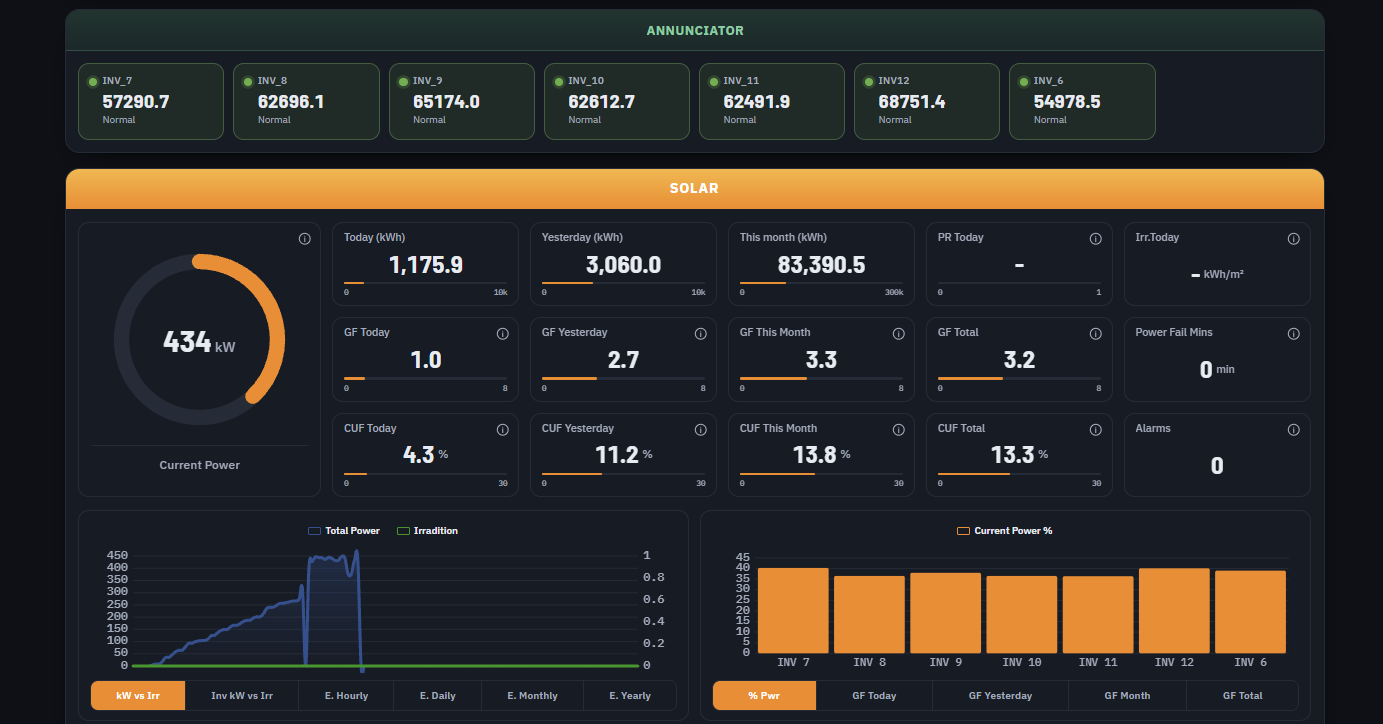Image resolution: width=1383 pixels, height=724 pixels.
Task: Open GF Total chart tab
Action: pos(1242,696)
